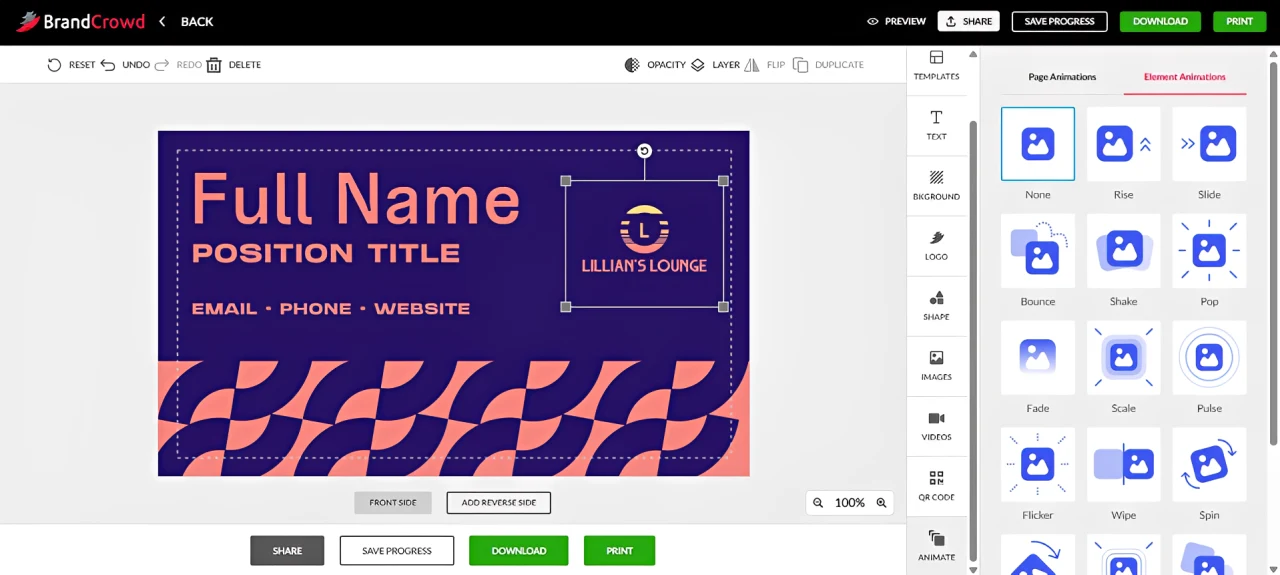The width and height of the screenshot is (1280, 575).
Task: Reset the design with the RESET icon
Action: [x=54, y=65]
